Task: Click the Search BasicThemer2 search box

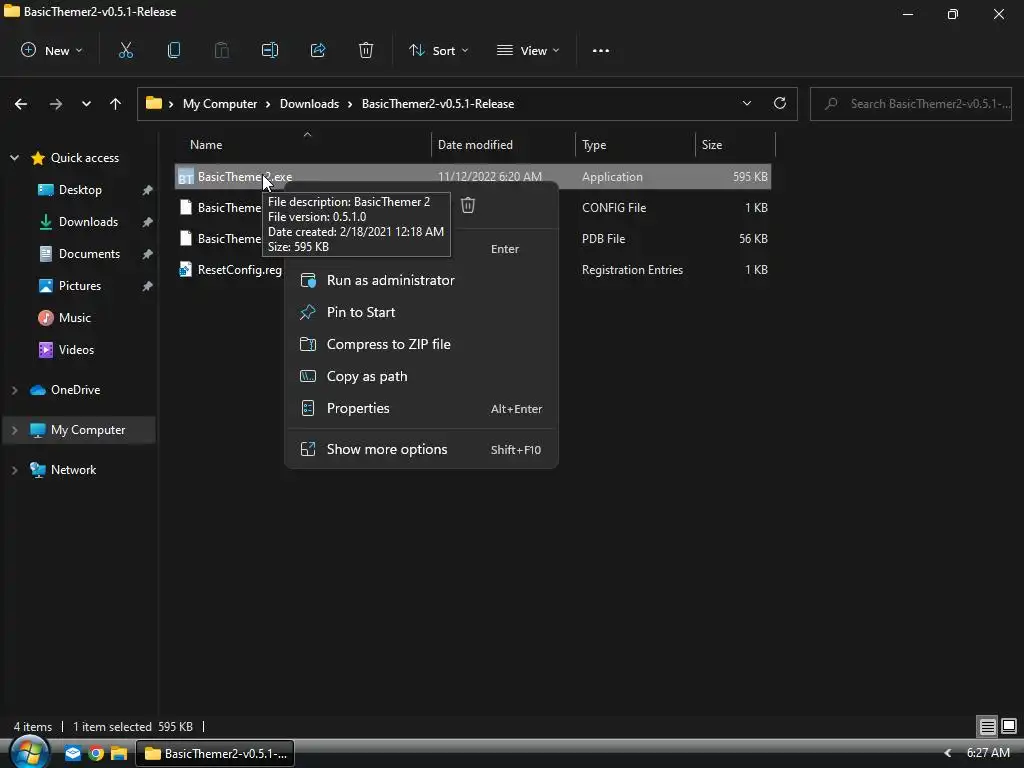Action: [x=910, y=104]
